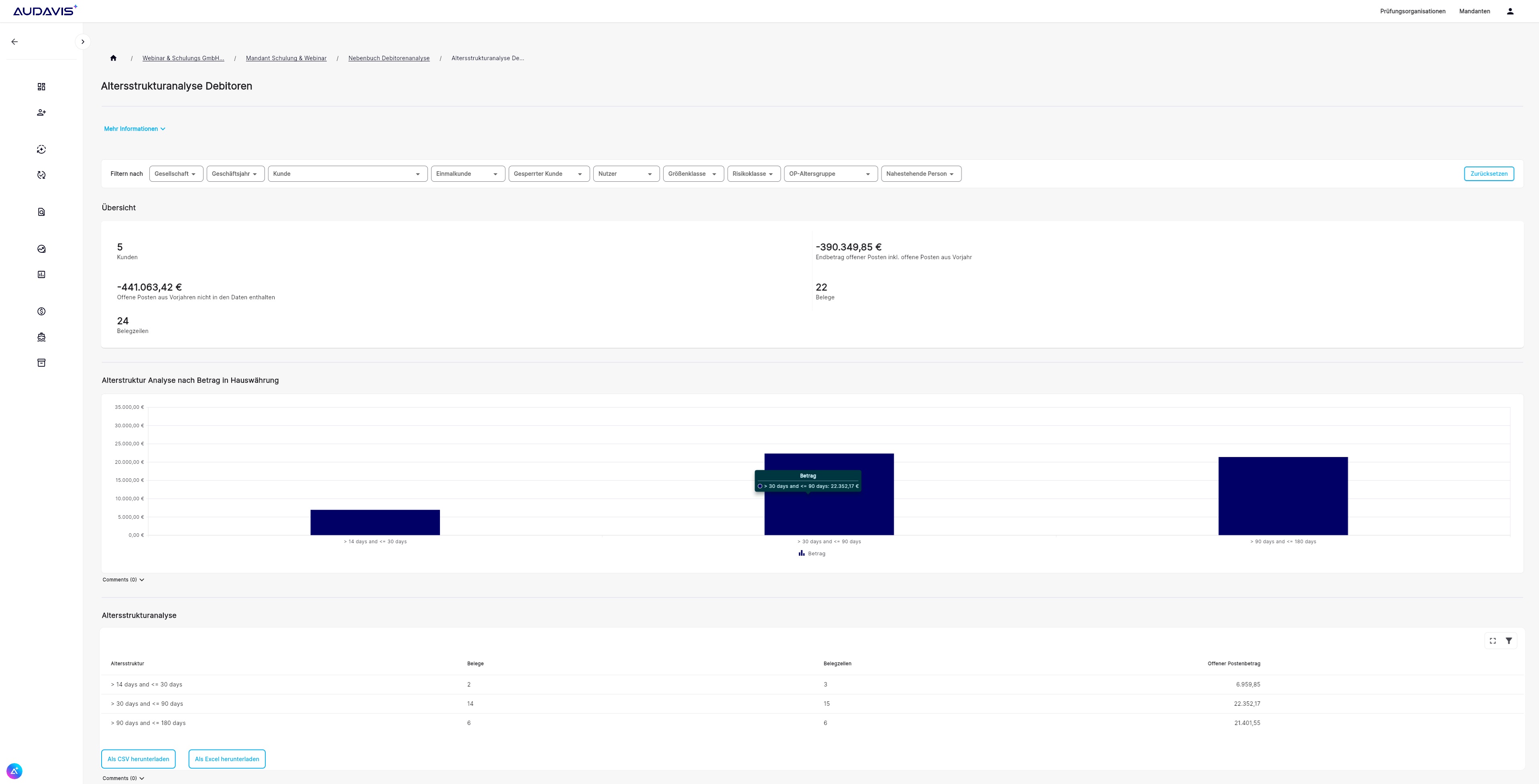The image size is (1539, 784).
Task: Click the add-user icon in sidebar
Action: click(41, 112)
